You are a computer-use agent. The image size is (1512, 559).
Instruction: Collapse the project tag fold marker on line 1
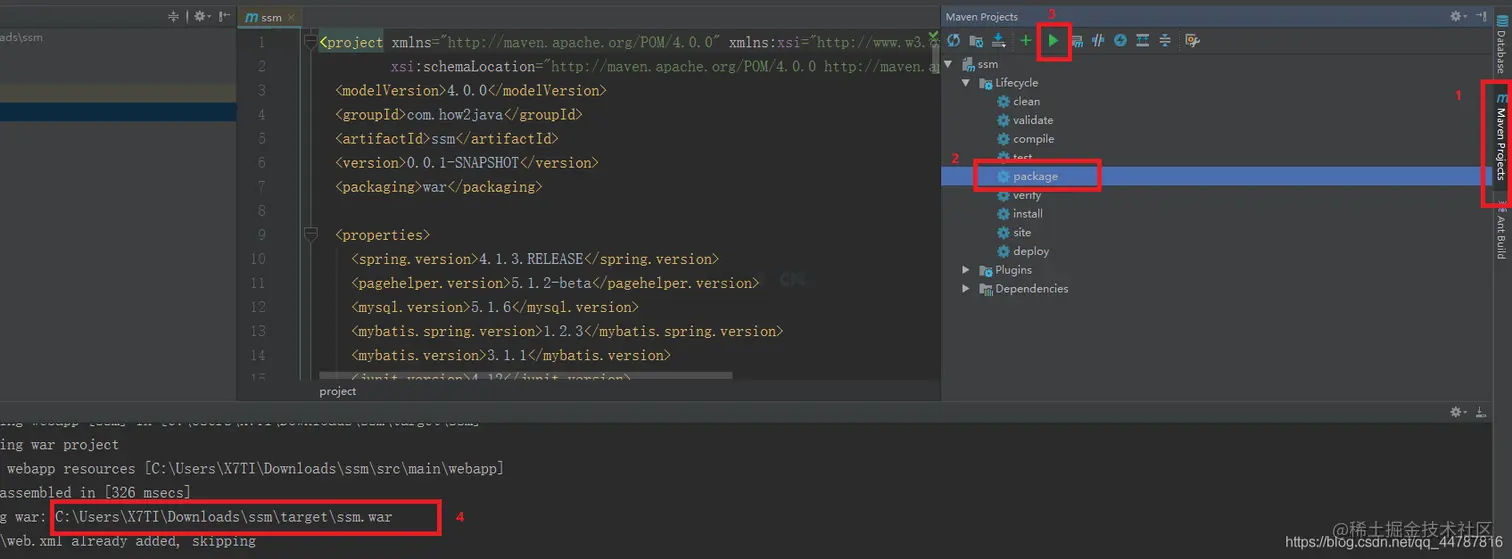coord(311,42)
